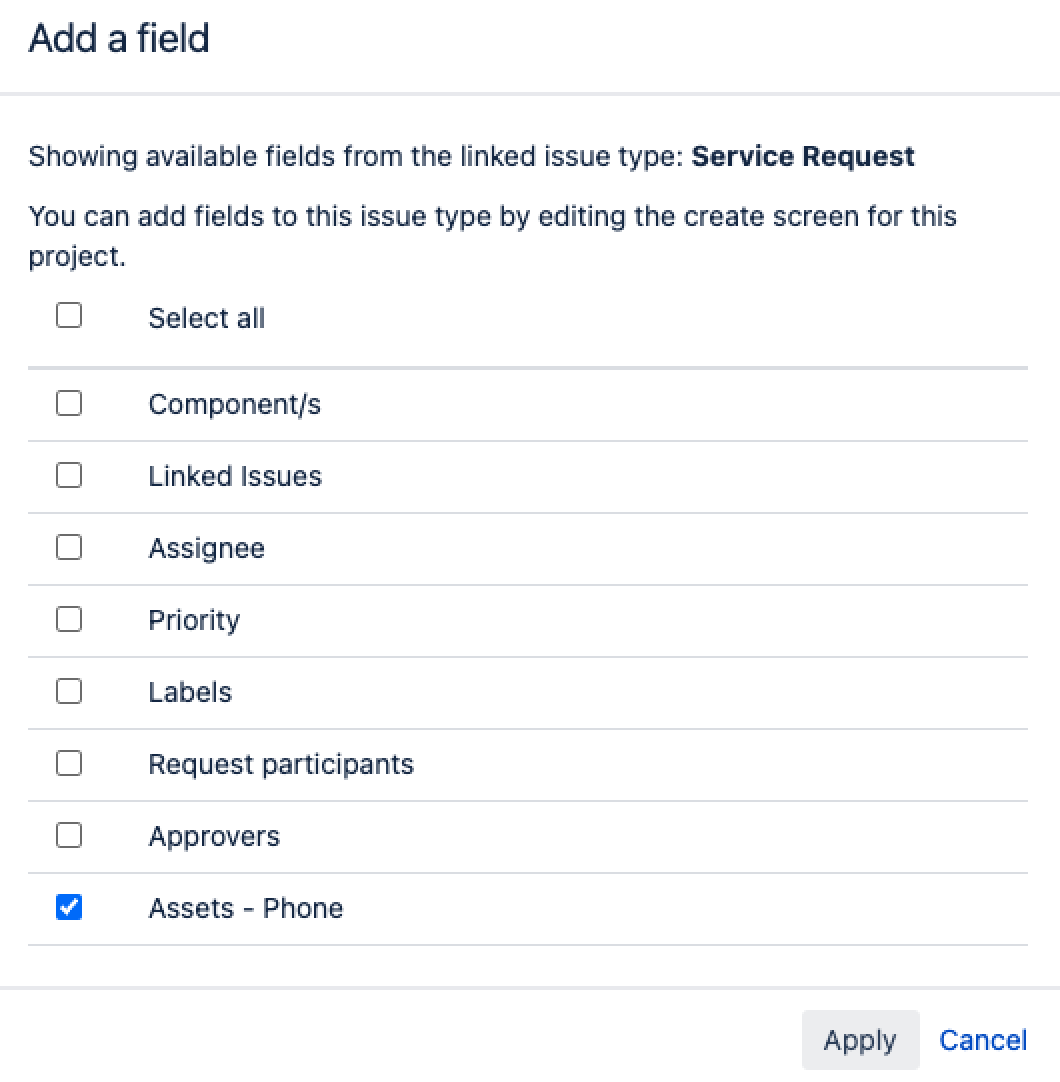Viewport: 1060px width, 1082px height.
Task: Click the Apply button
Action: pos(860,1040)
